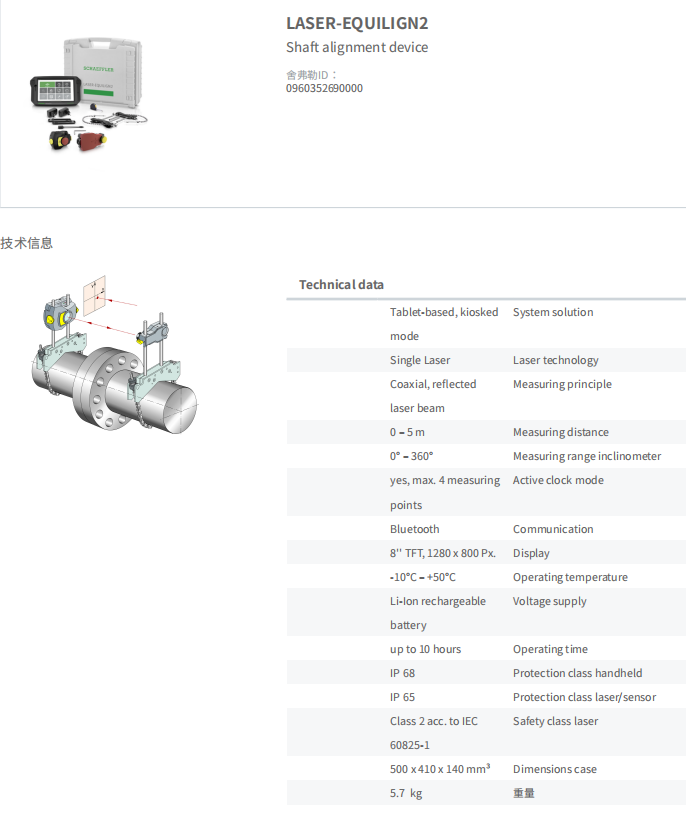Click the 'Dimensions case' label

555,769
